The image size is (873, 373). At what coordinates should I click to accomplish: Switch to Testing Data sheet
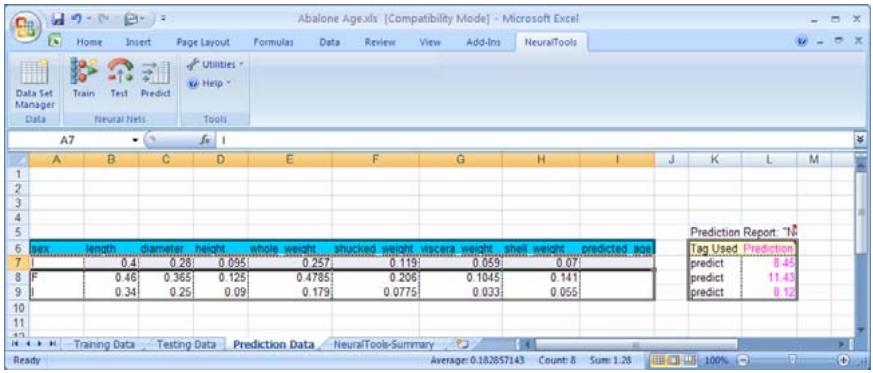(186, 344)
